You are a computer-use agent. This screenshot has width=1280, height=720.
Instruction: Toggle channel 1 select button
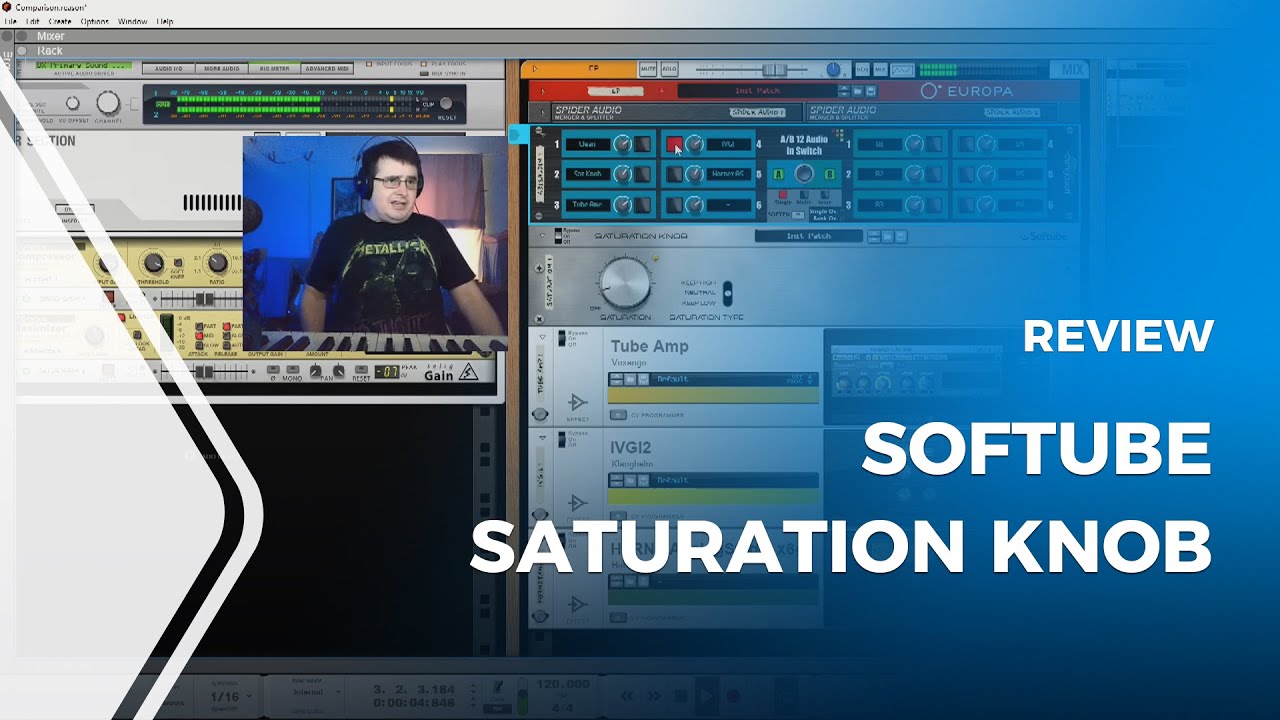tap(642, 145)
